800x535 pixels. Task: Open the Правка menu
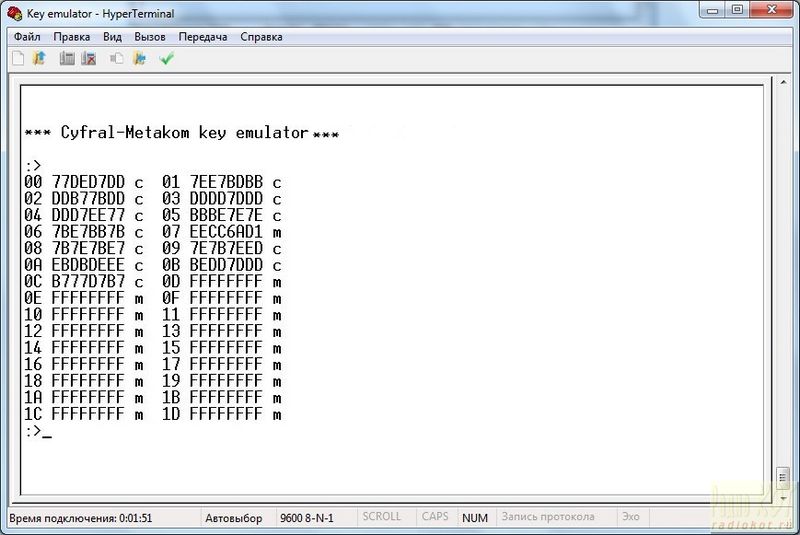(x=71, y=37)
